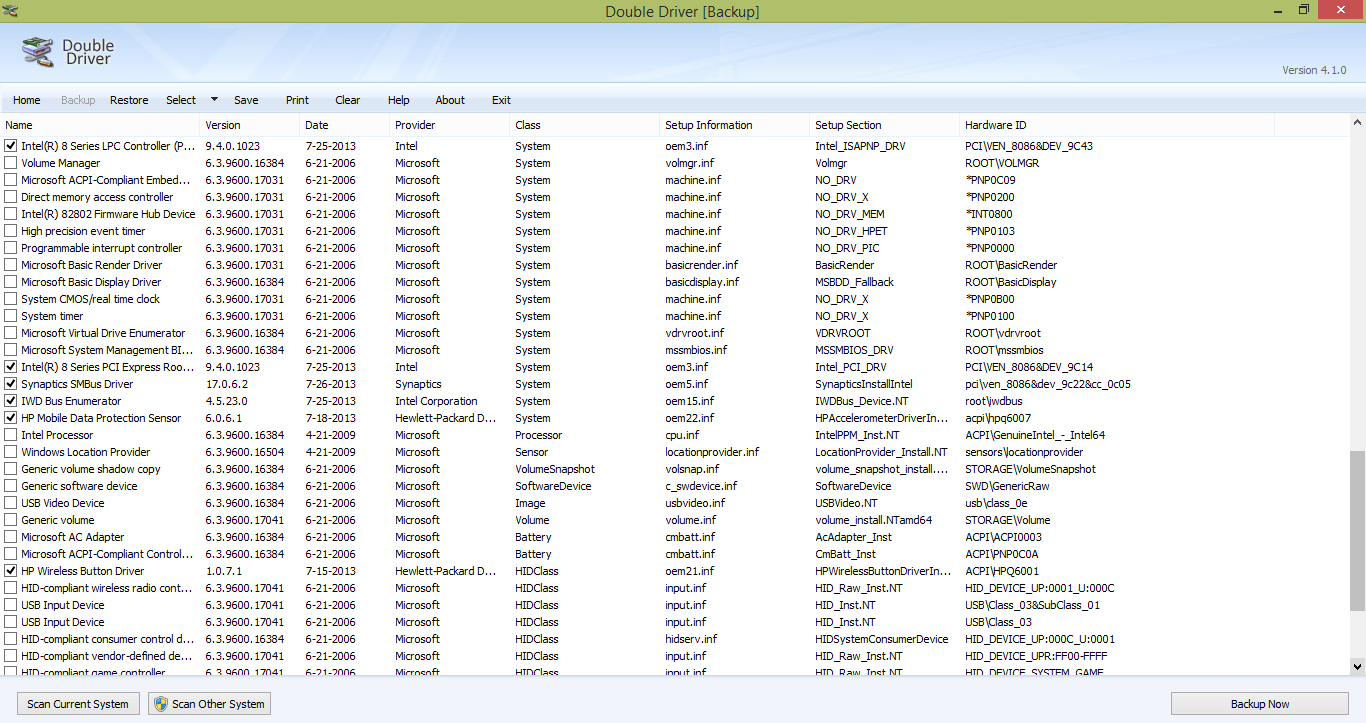1366x723 pixels.
Task: Click the locationprovider.inf cell
Action: (x=712, y=452)
